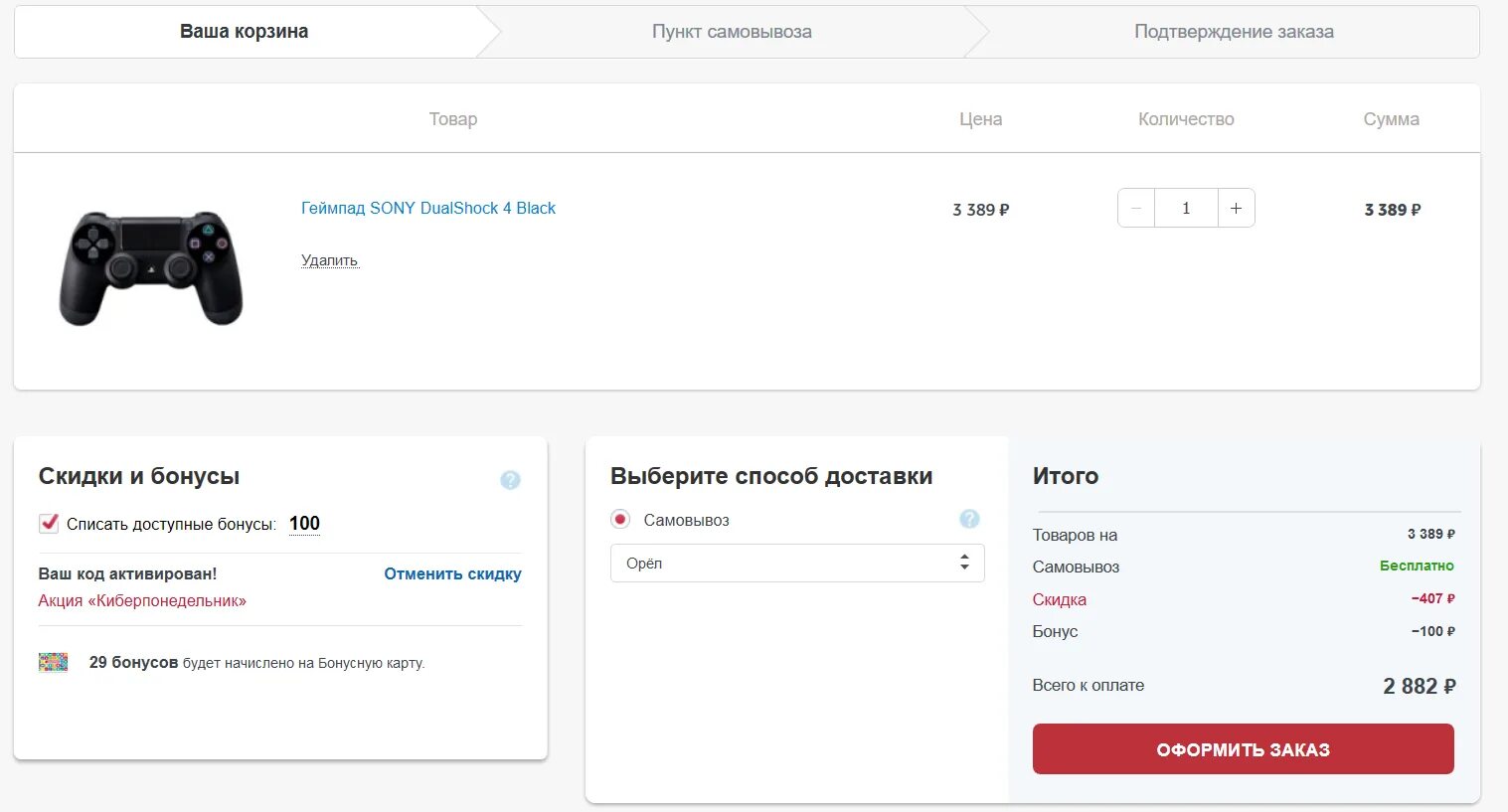Click the Количество column header
The image size is (1508, 812).
tap(1186, 119)
